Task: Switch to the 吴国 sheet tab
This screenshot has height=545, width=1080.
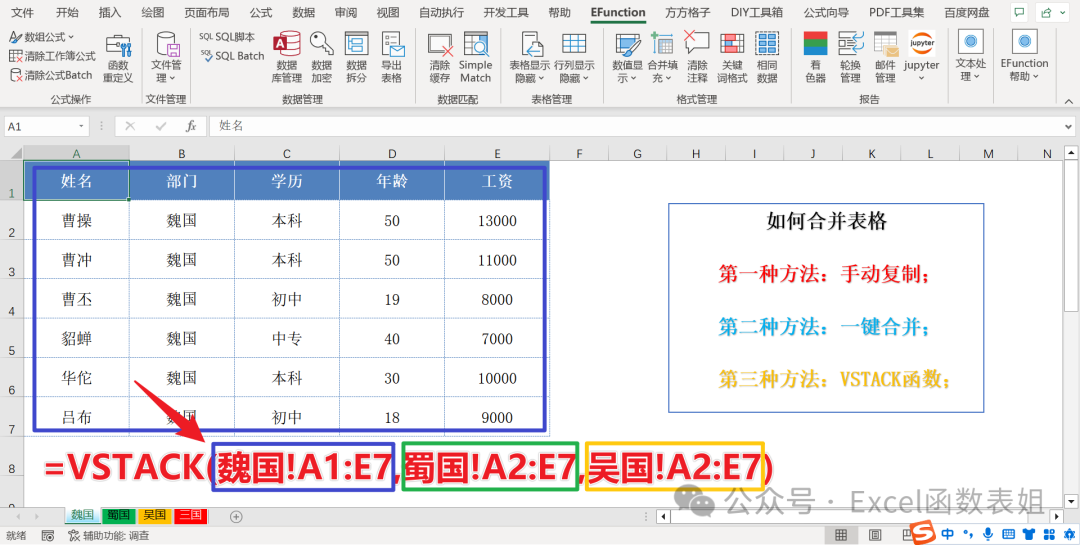Action: tap(154, 515)
